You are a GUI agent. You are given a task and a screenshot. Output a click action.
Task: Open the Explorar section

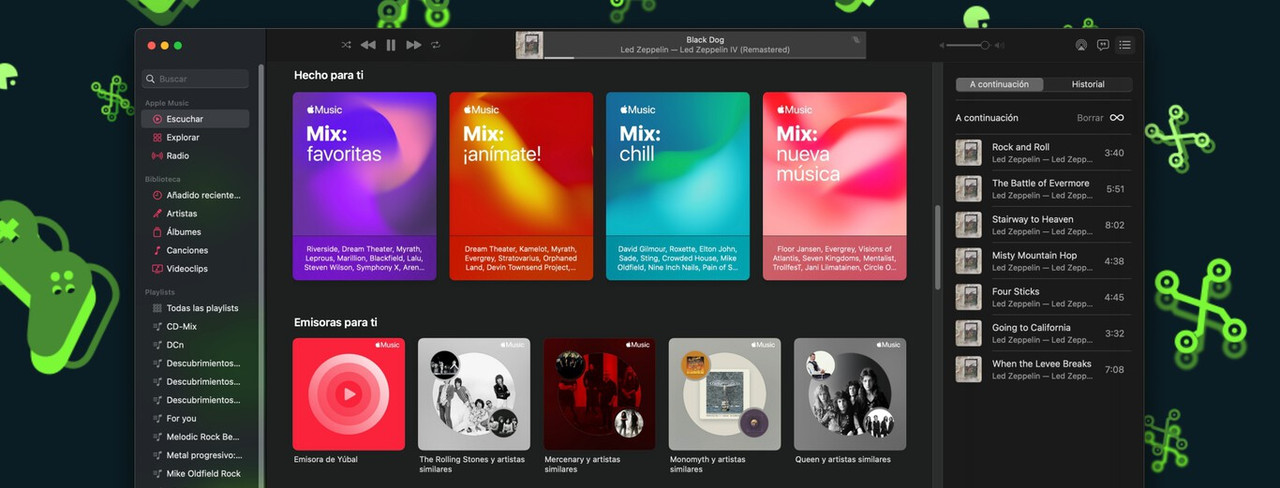click(195, 137)
